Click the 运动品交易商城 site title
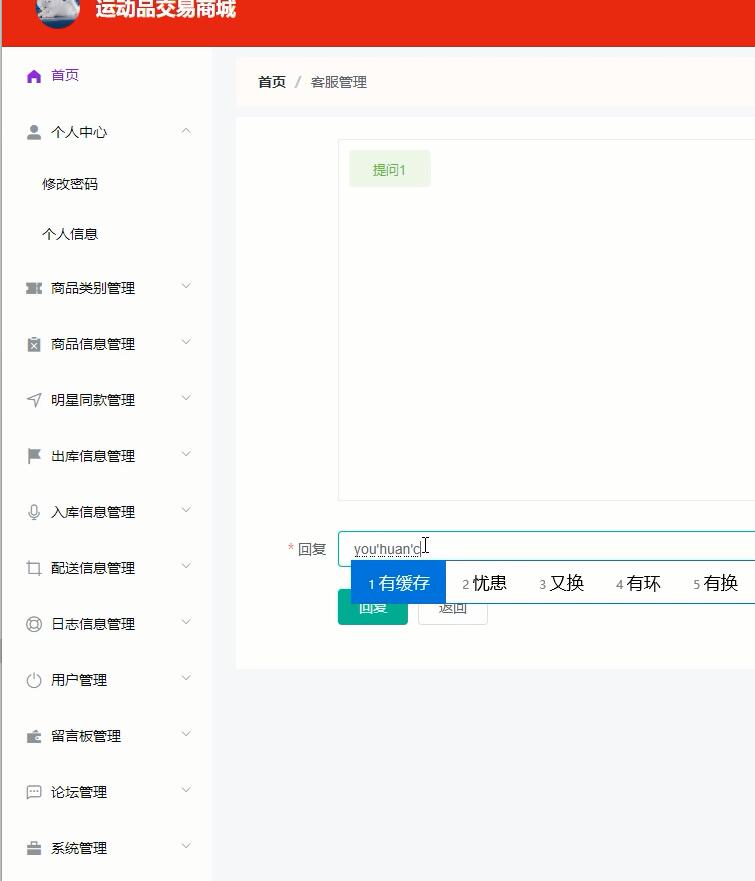The height and width of the screenshot is (881, 755). point(166,9)
